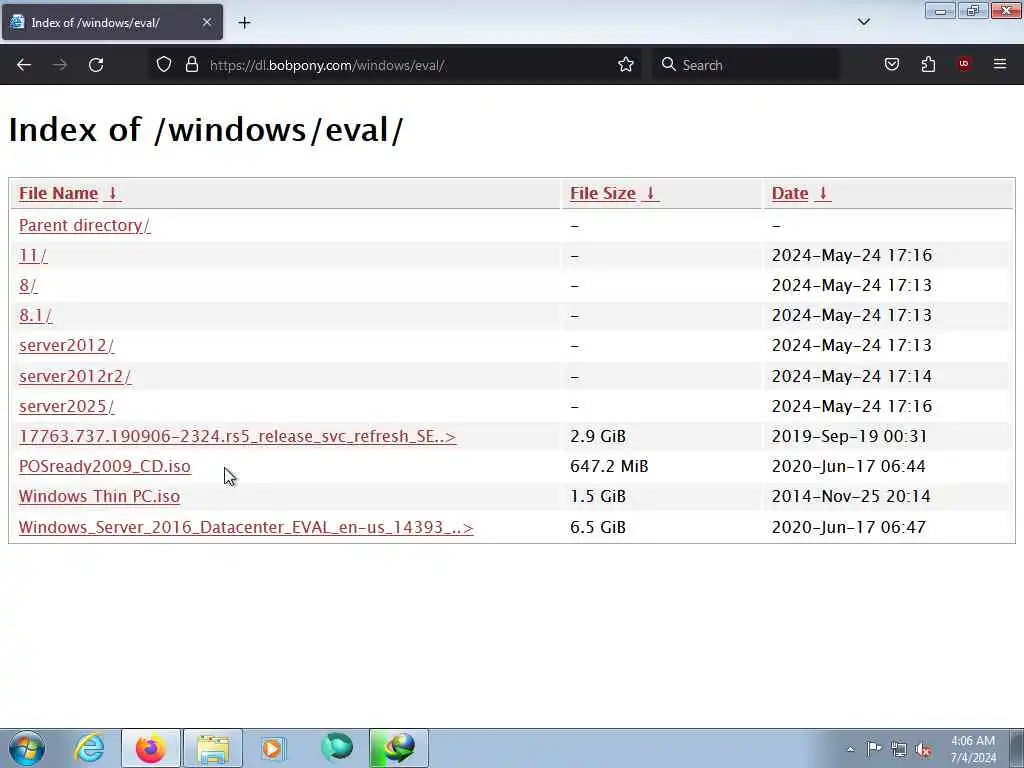The height and width of the screenshot is (768, 1024).
Task: Open the Parent directory/ link
Action: click(84, 225)
